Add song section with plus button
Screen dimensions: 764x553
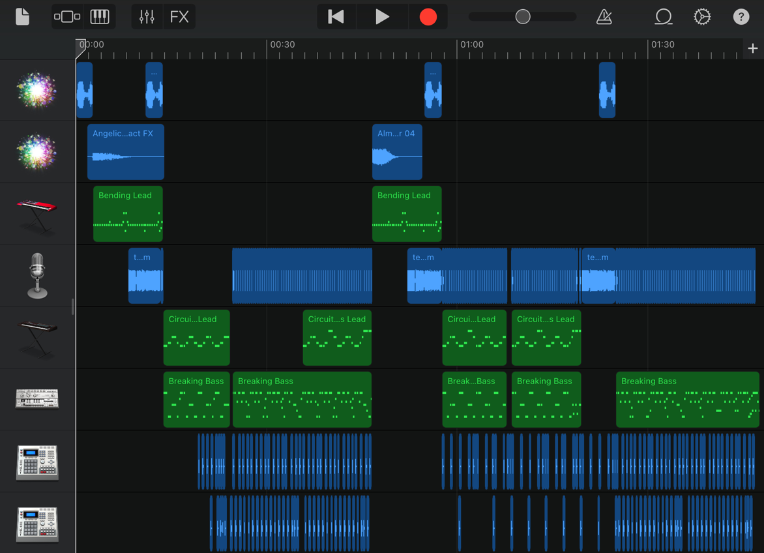point(752,48)
